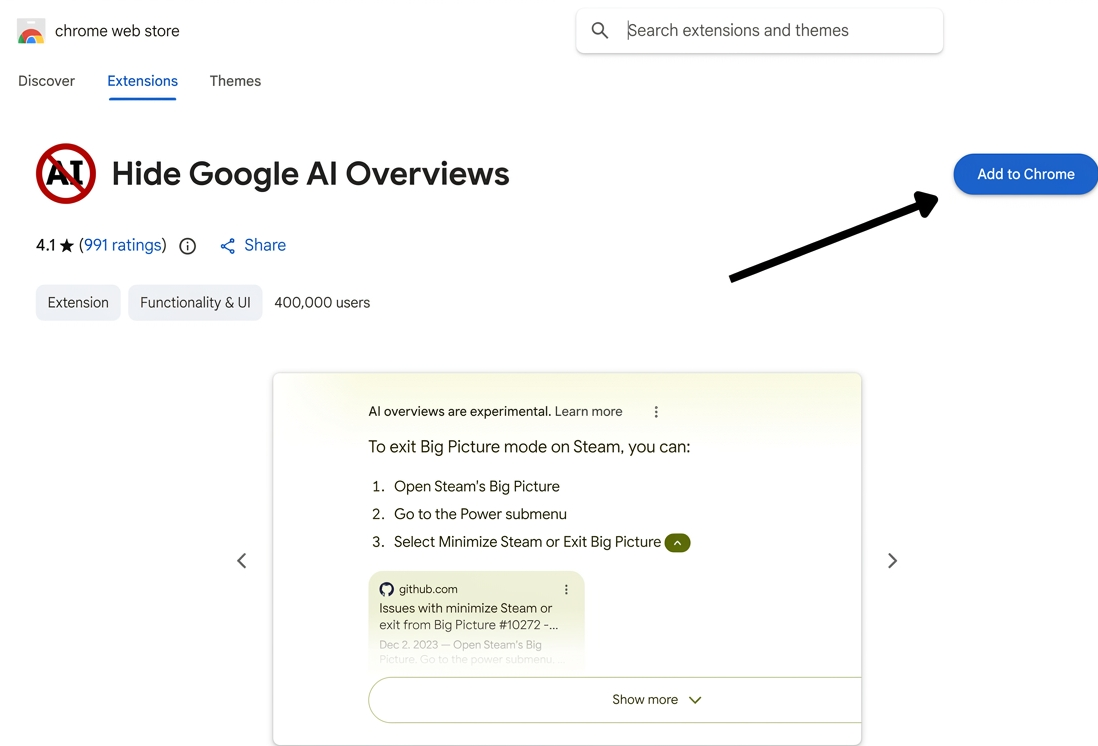Screen dimensions: 1098x746
Task: Click the Add to Chrome button
Action: click(x=1025, y=174)
